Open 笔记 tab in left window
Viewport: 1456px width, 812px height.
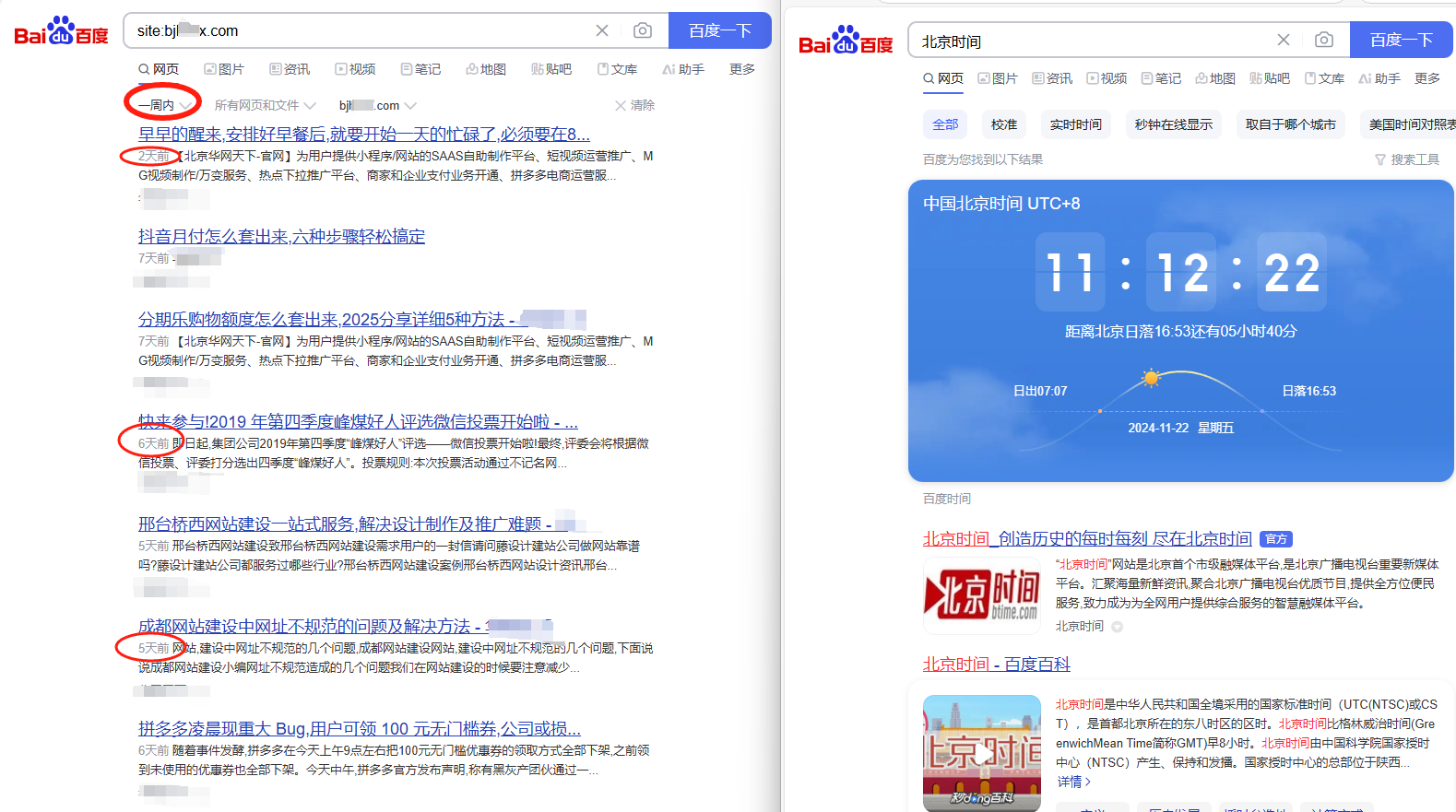[420, 69]
